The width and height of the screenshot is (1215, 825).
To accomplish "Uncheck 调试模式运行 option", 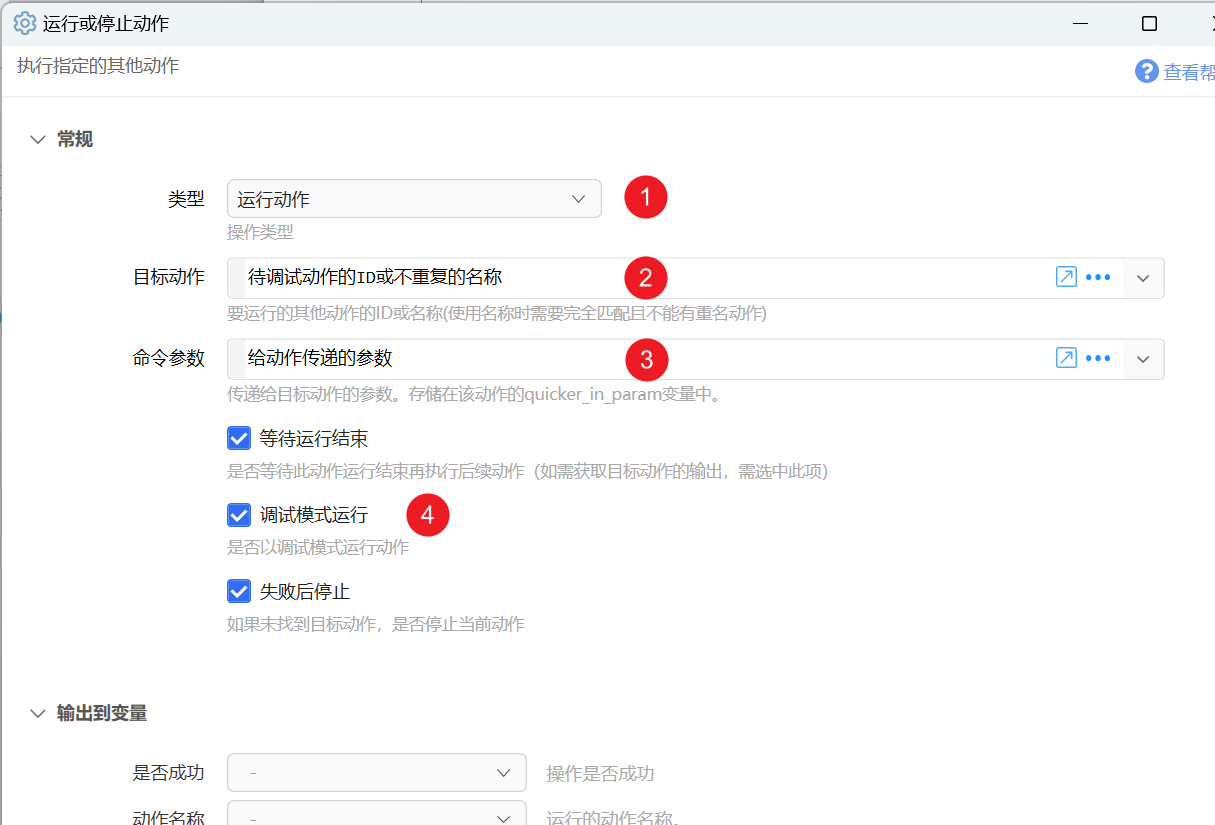I will pyautogui.click(x=239, y=515).
